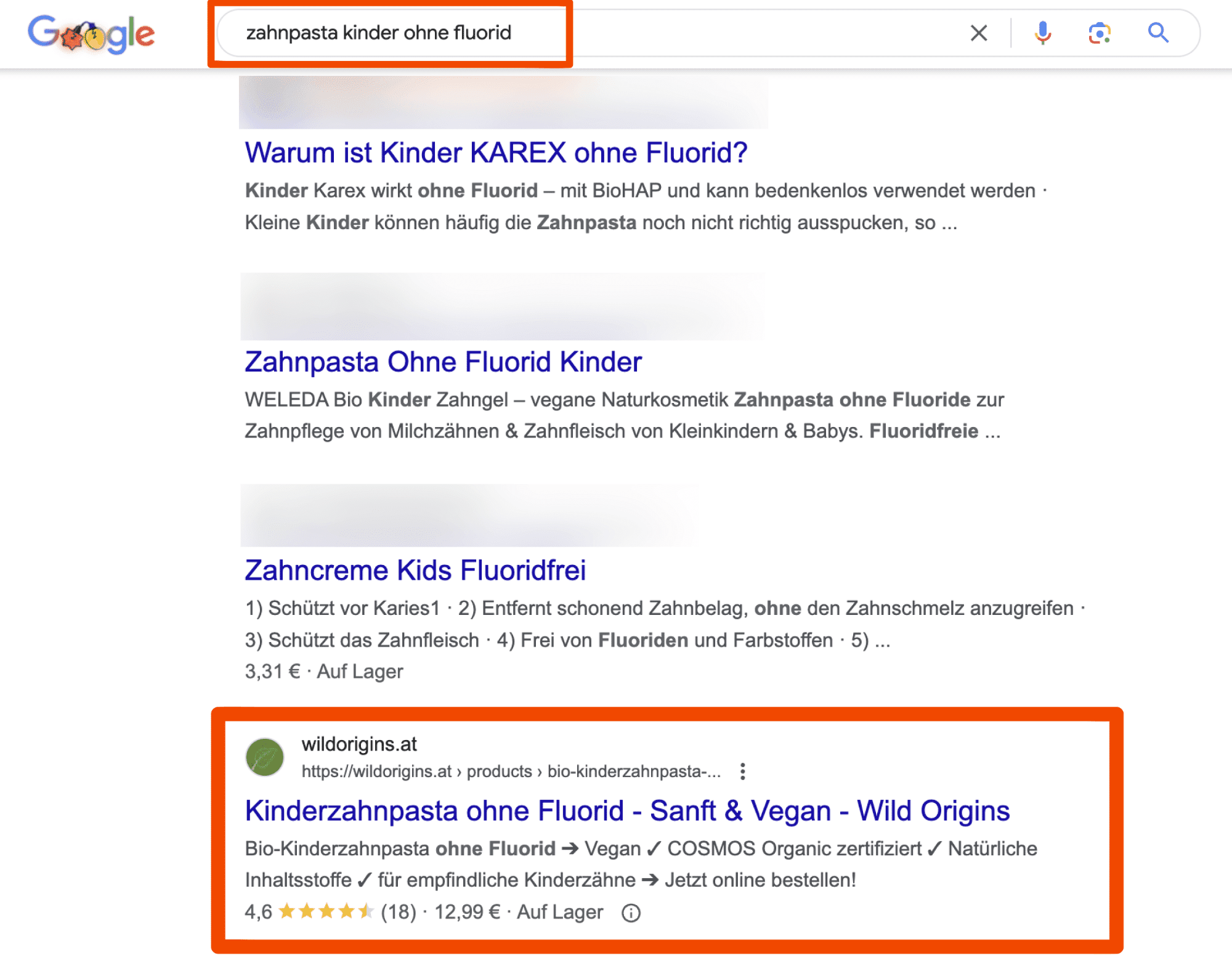The width and height of the screenshot is (1232, 968).
Task: Open Google Lens image search
Action: click(x=1100, y=33)
